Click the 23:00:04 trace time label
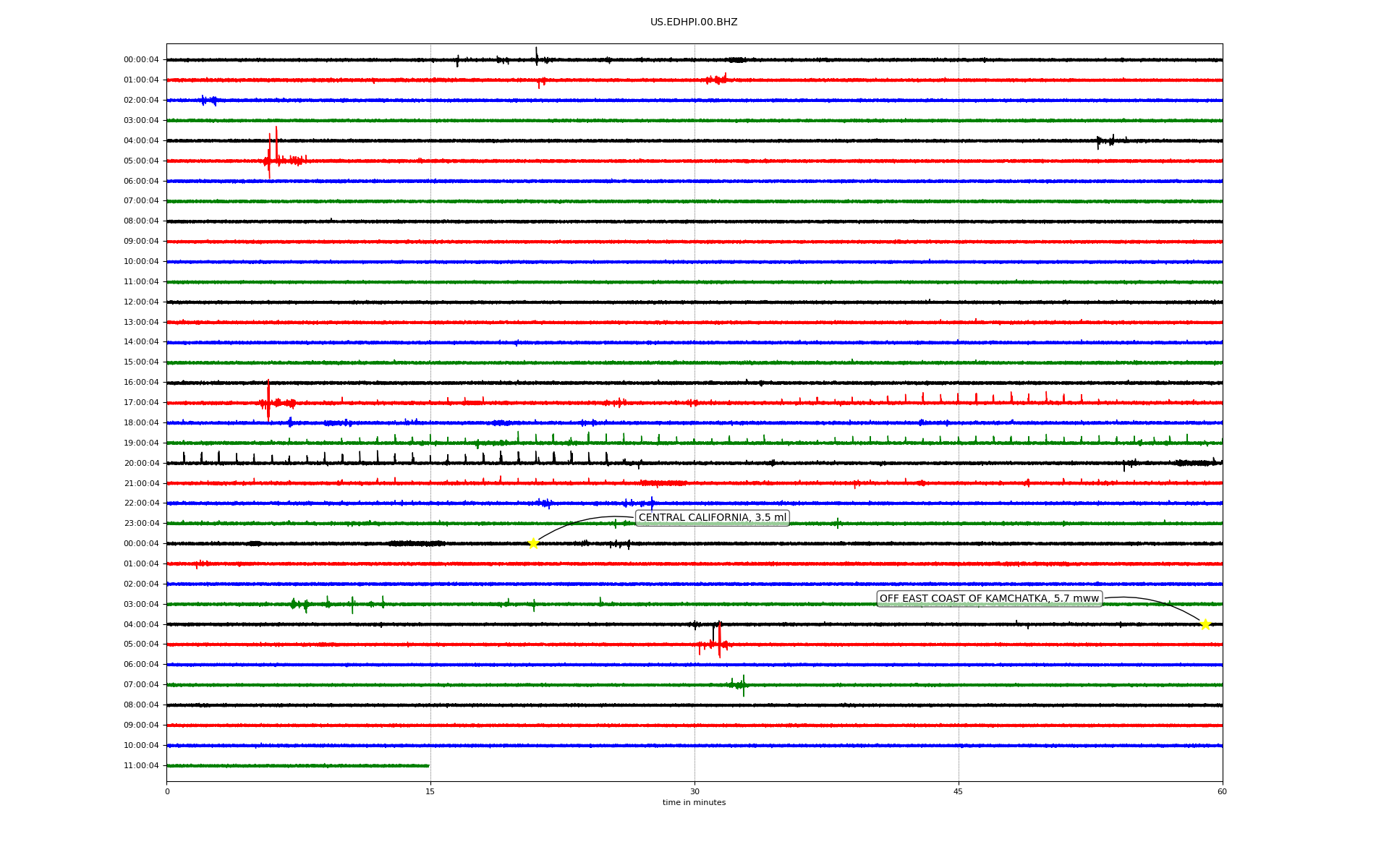The height and width of the screenshot is (868, 1389). point(141,523)
